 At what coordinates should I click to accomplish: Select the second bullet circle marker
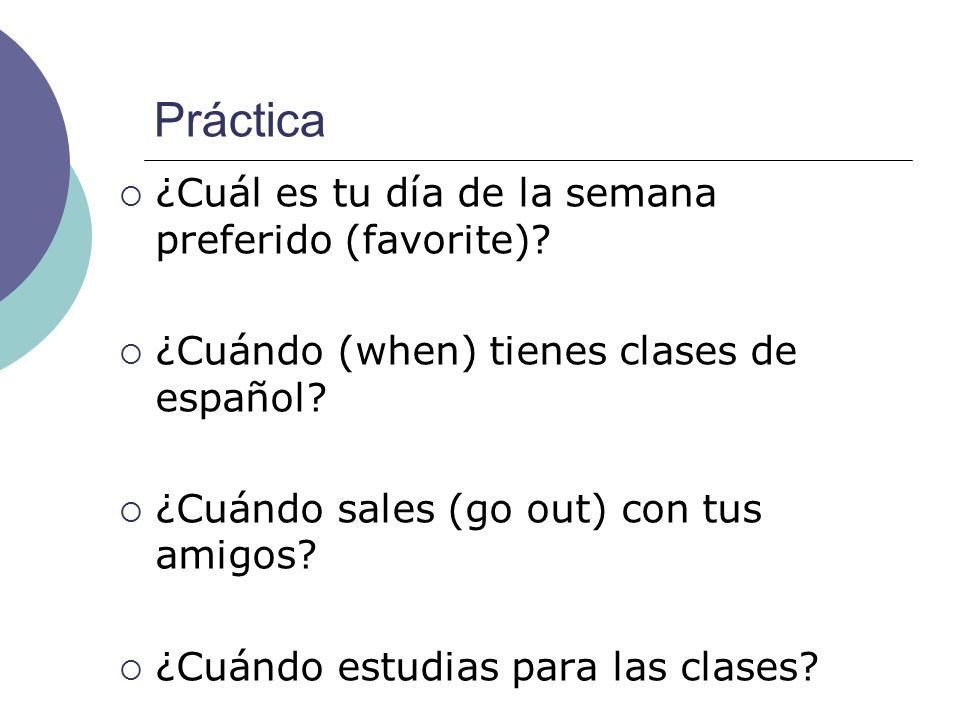click(131, 354)
